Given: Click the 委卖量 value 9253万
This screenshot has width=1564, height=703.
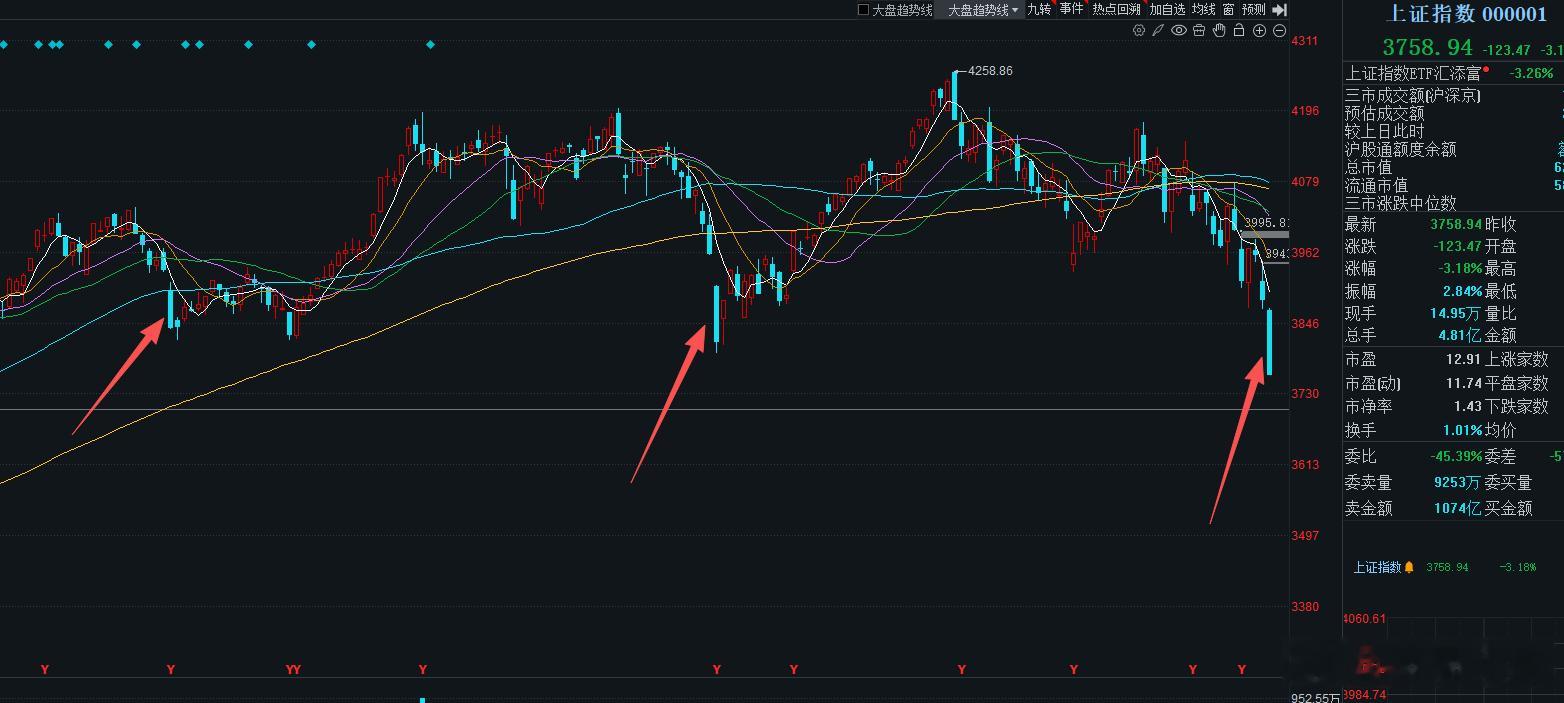Looking at the screenshot, I should click(x=1457, y=482).
